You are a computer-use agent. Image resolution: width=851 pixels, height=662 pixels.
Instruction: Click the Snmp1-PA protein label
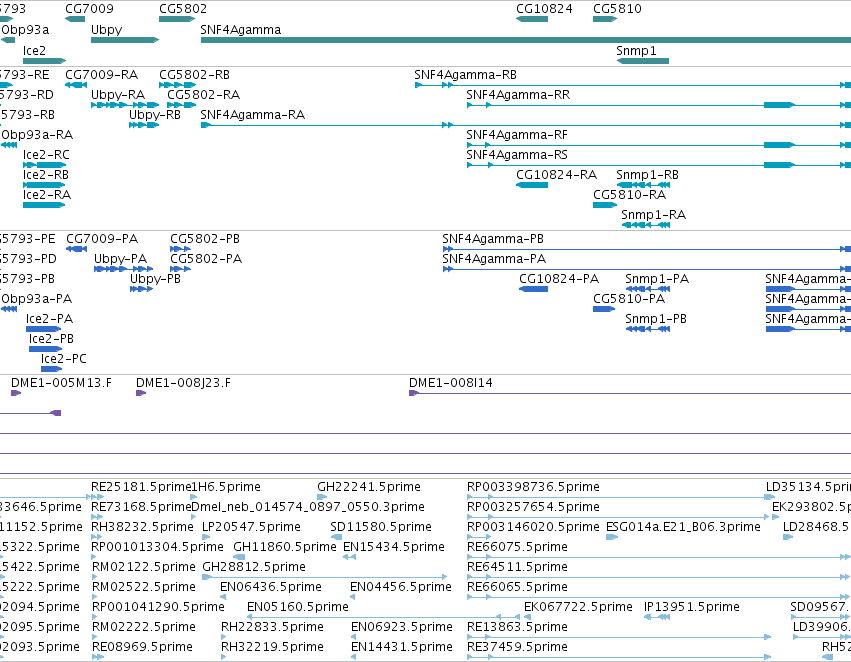[657, 279]
